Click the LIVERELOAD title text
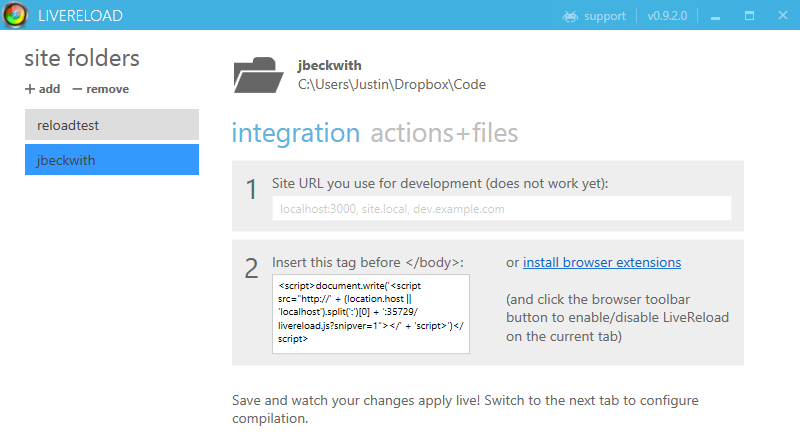The height and width of the screenshot is (443, 800). pyautogui.click(x=80, y=16)
